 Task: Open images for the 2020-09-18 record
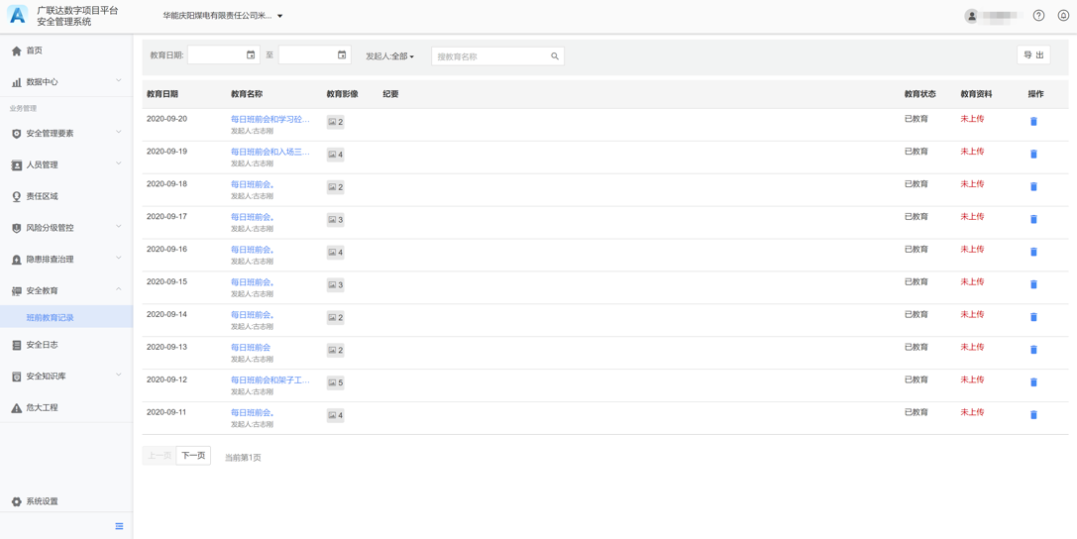(x=335, y=187)
